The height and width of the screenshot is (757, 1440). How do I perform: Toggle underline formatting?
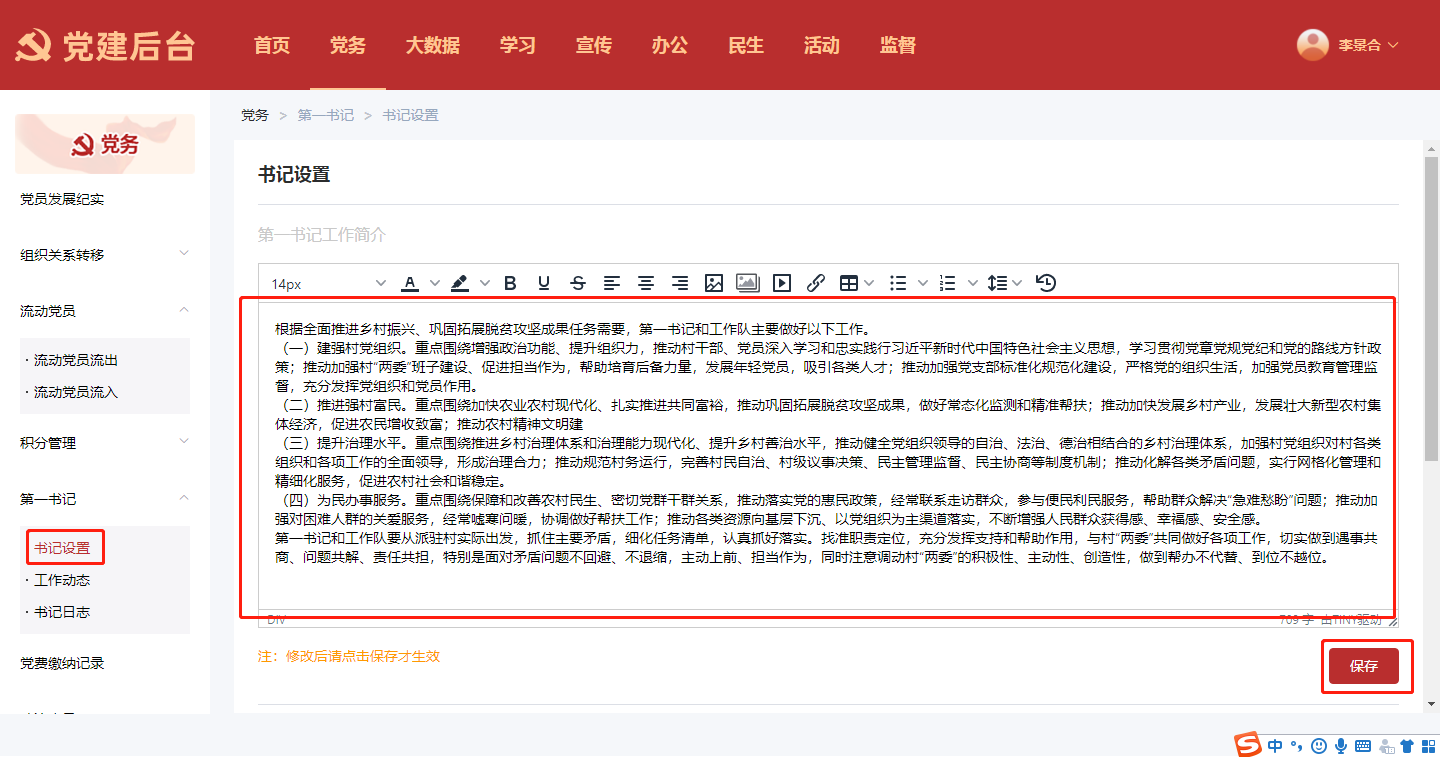click(544, 283)
